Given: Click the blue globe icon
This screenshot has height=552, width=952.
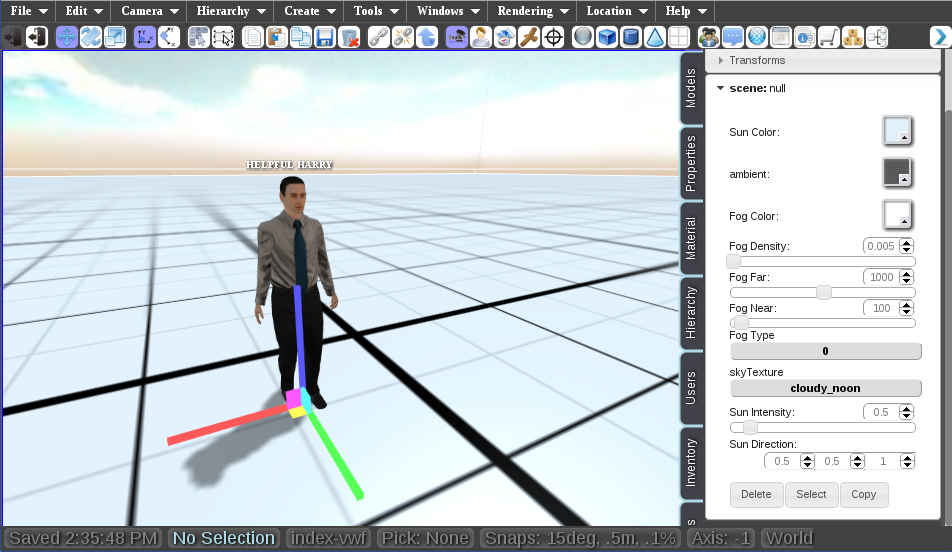Looking at the screenshot, I should [x=757, y=37].
